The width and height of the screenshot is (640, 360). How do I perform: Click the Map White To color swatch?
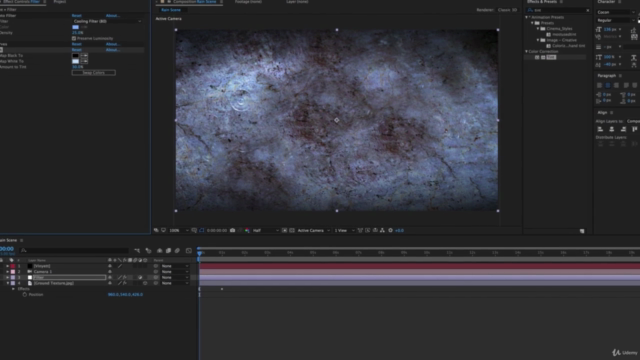[x=76, y=61]
